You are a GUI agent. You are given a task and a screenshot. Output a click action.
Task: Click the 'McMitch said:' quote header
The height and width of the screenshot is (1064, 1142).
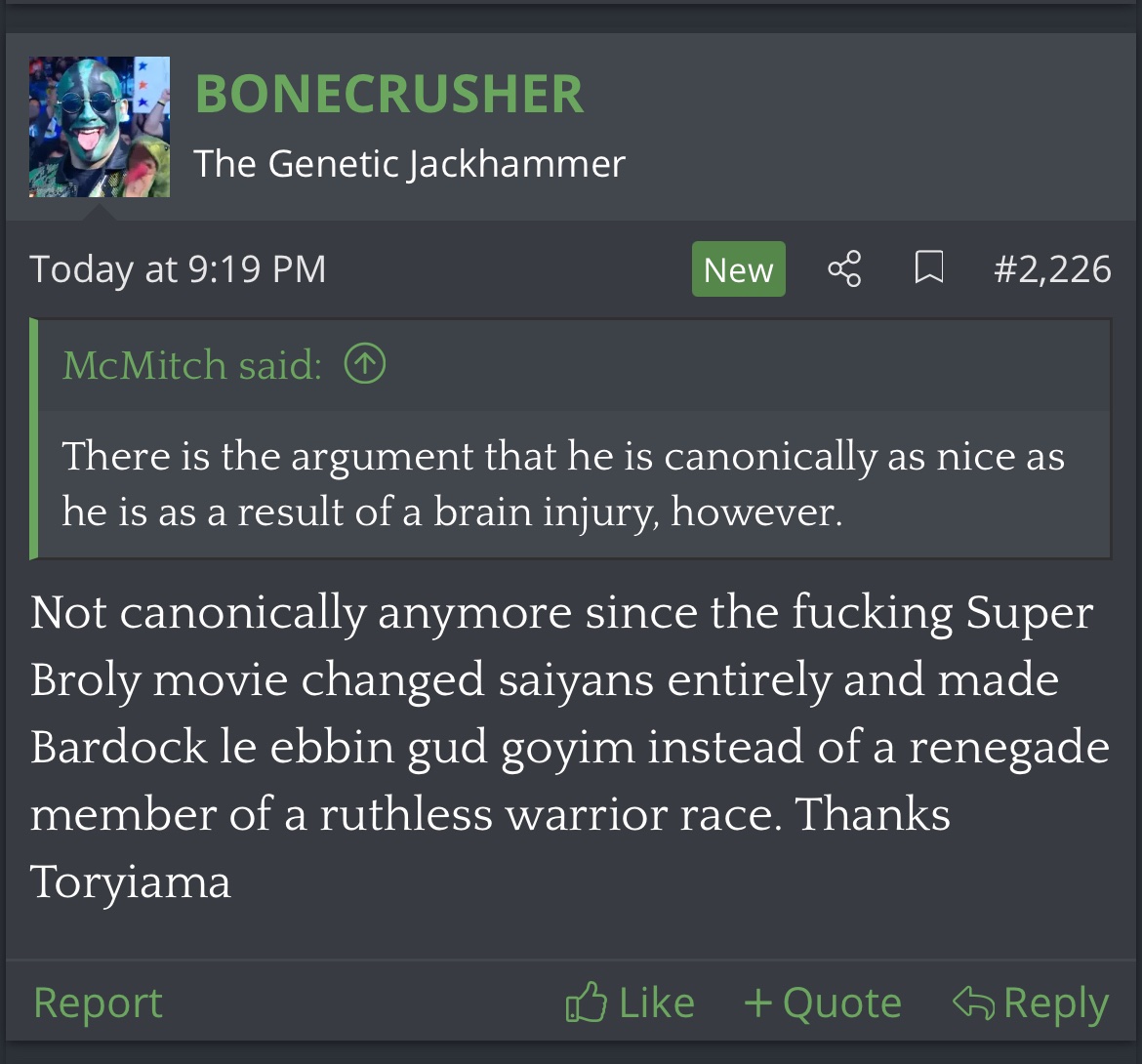tap(192, 365)
